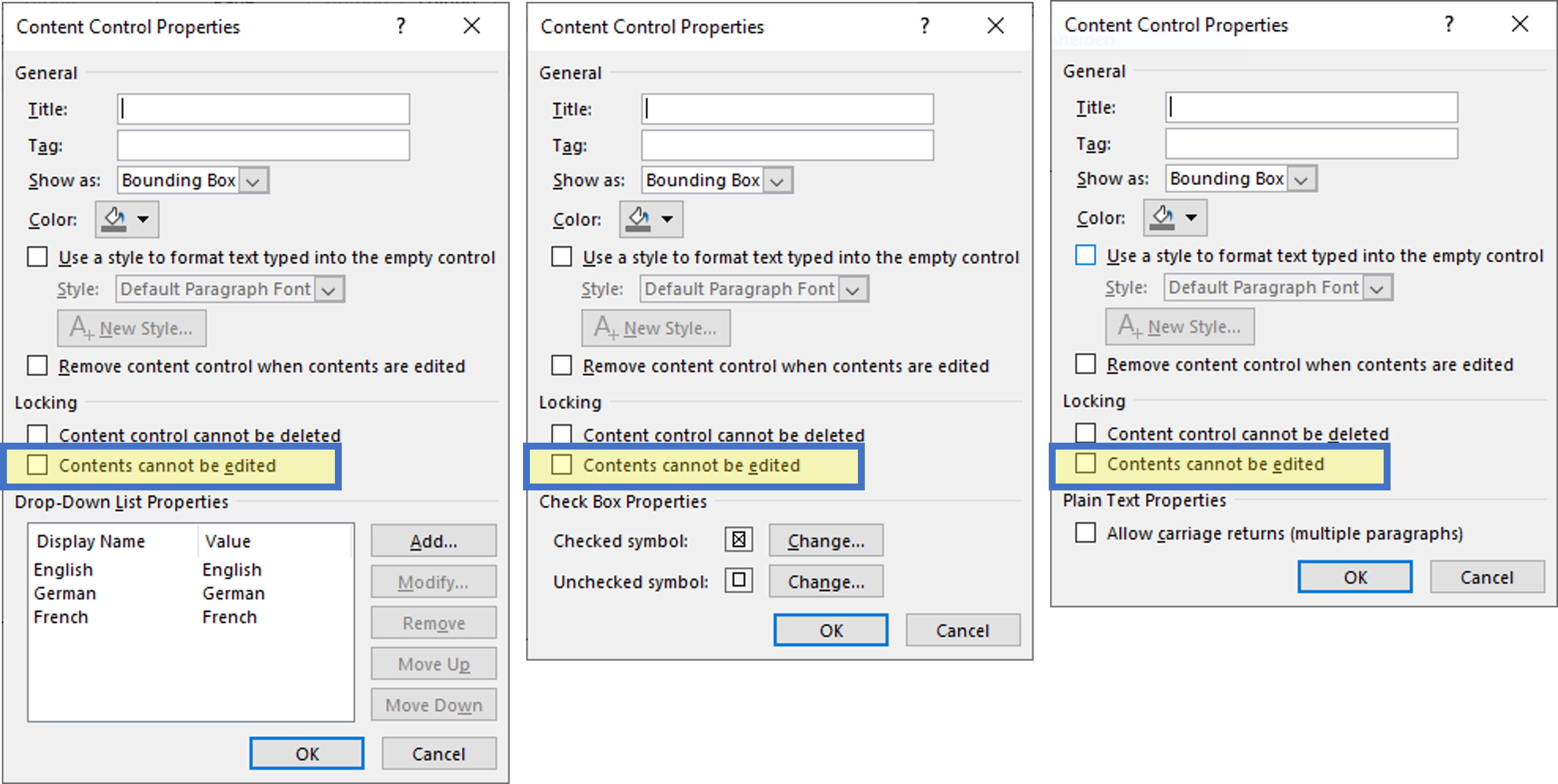Click New Style... in Check Box dialog
Screen dimensions: 1558x784
656,328
